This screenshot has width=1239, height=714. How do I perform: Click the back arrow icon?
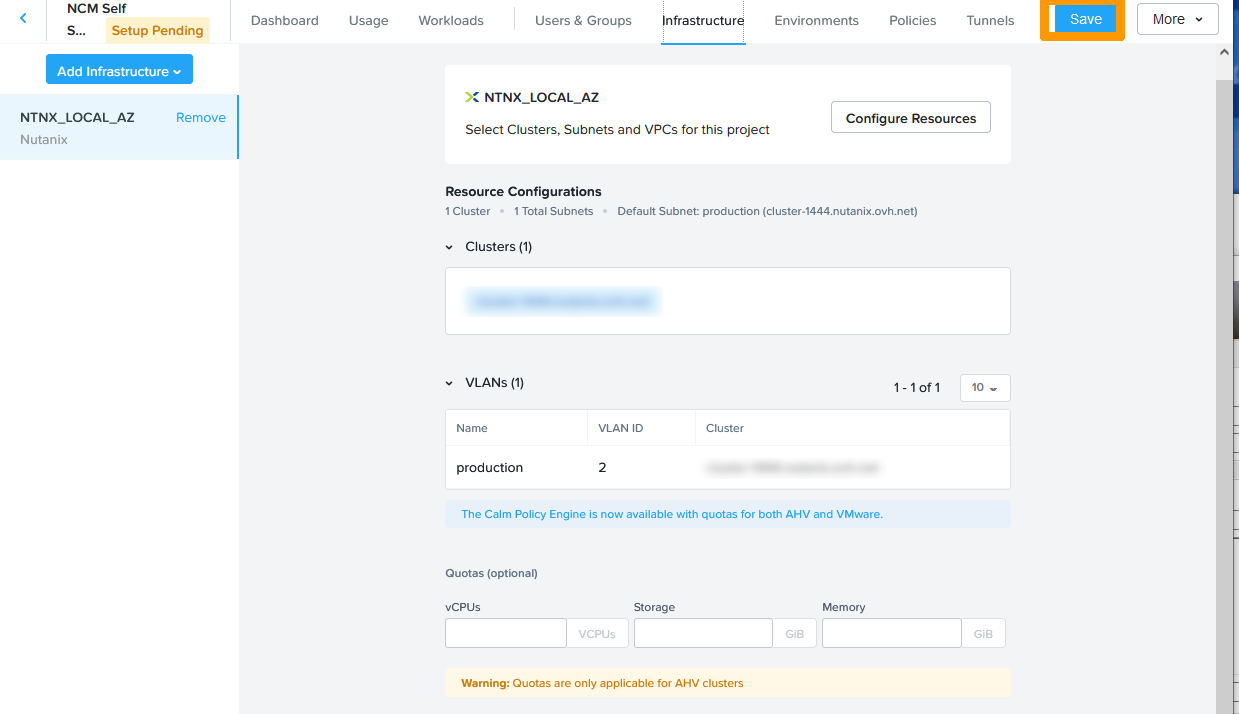pos(23,19)
